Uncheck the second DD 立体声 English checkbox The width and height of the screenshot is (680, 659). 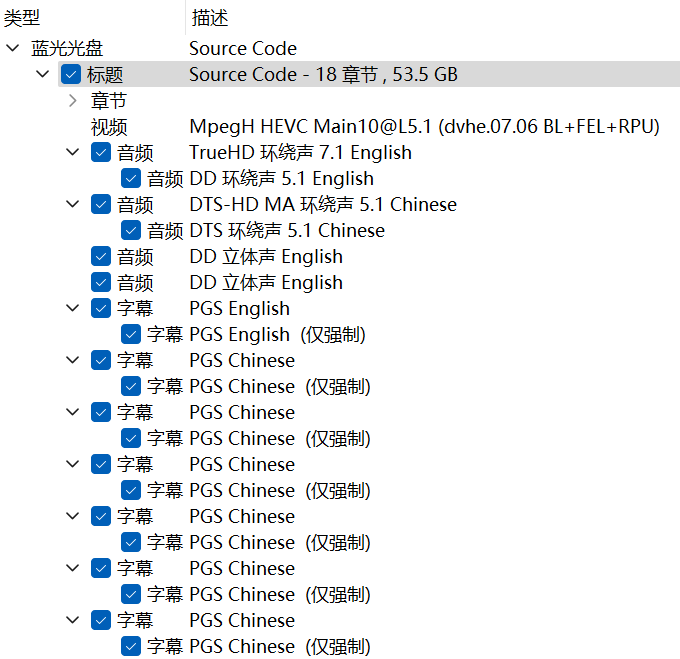(x=101, y=282)
